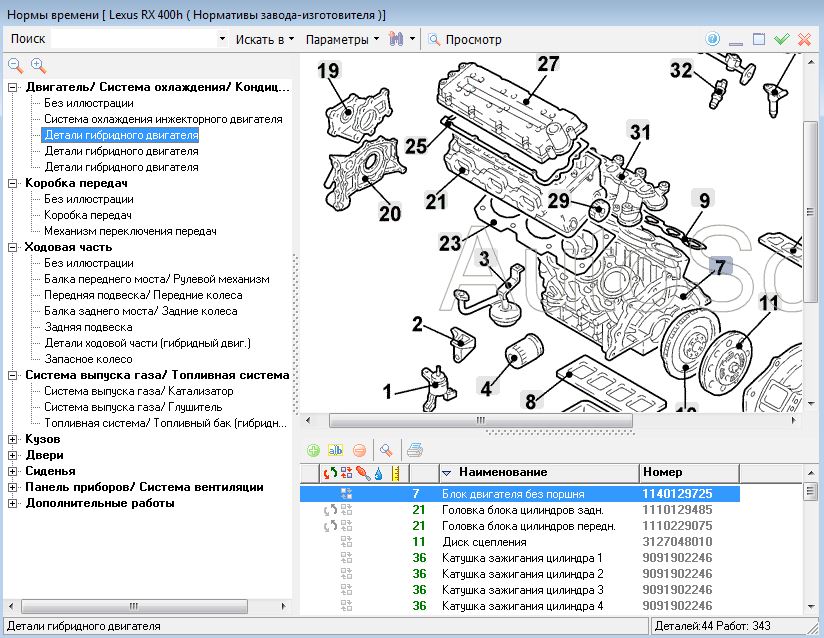Select the Диск сцепления row
Image resolution: width=824 pixels, height=638 pixels.
(484, 541)
